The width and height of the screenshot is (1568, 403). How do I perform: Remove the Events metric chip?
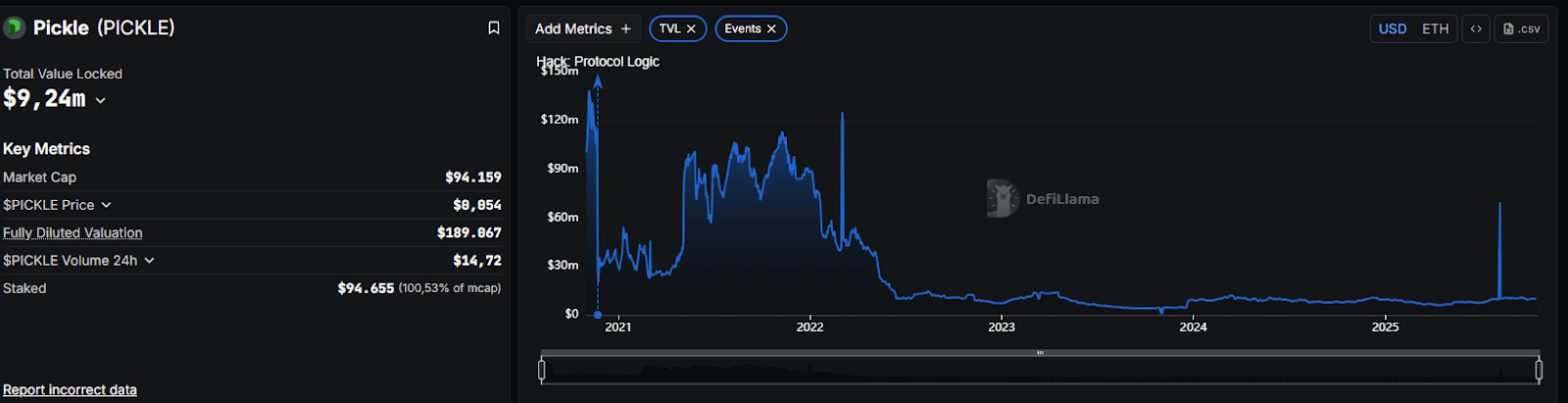(771, 29)
